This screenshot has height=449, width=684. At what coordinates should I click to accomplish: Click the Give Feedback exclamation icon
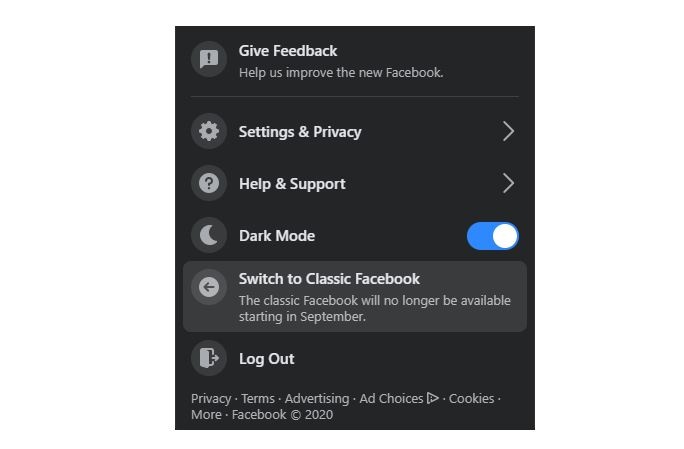coord(209,59)
